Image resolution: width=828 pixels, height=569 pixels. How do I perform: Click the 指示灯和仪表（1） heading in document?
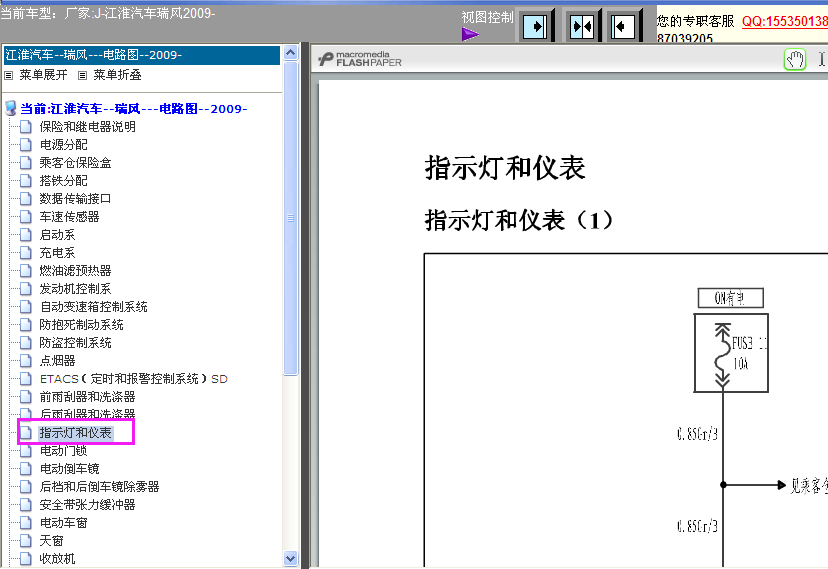pos(519,220)
